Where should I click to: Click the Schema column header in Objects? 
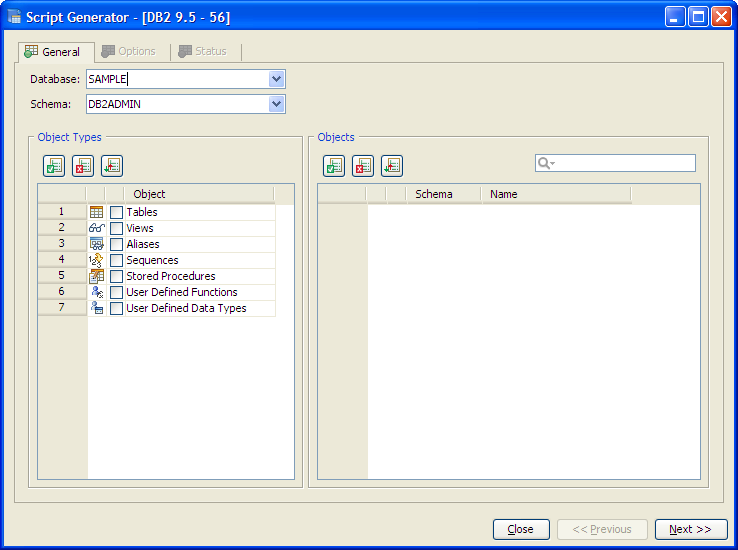click(443, 194)
